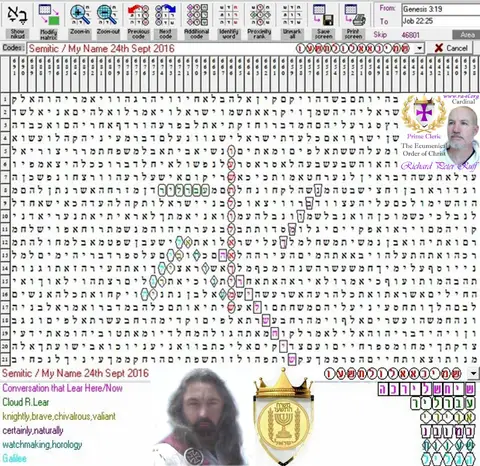Click the Area button
The image size is (480, 466).
coord(466,35)
